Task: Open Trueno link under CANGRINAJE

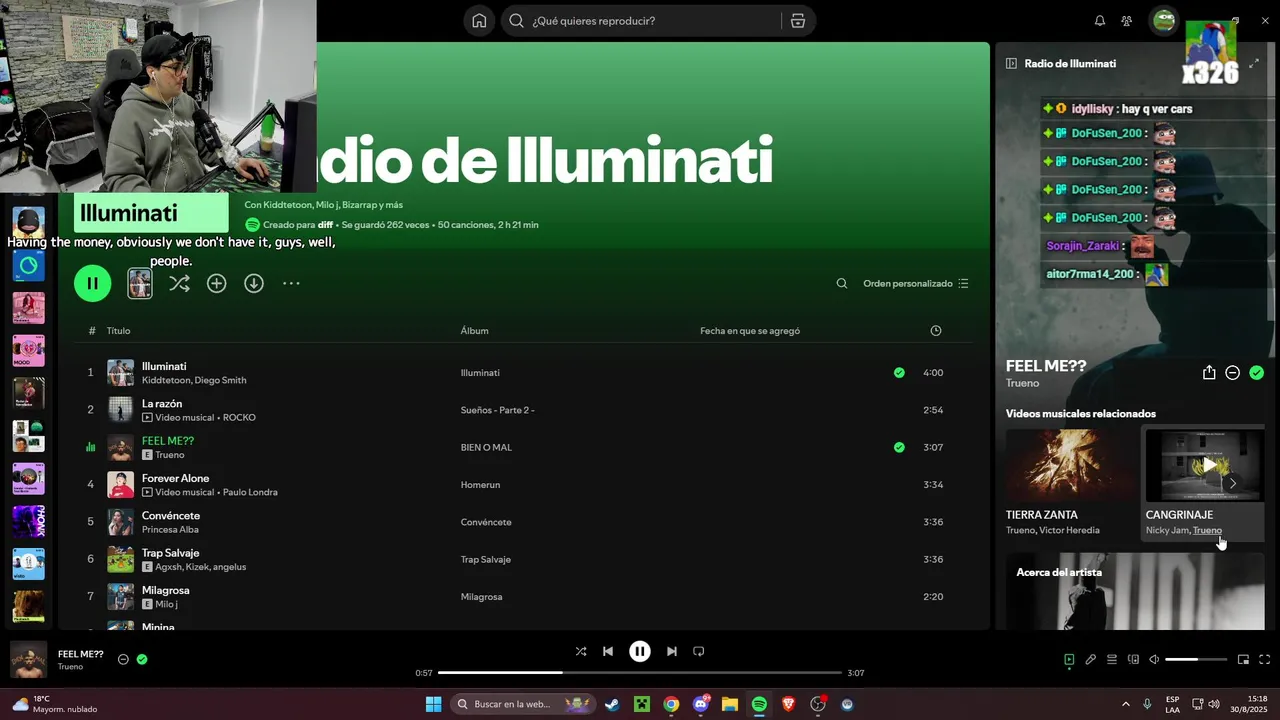Action: coord(1207,531)
